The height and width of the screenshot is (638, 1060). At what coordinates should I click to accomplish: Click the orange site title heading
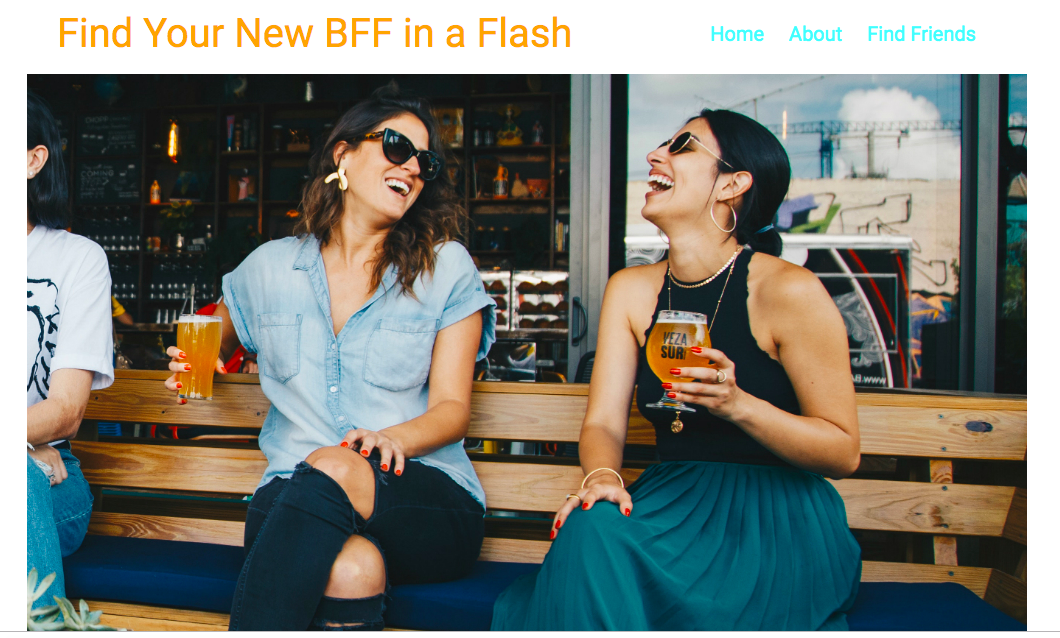[315, 33]
